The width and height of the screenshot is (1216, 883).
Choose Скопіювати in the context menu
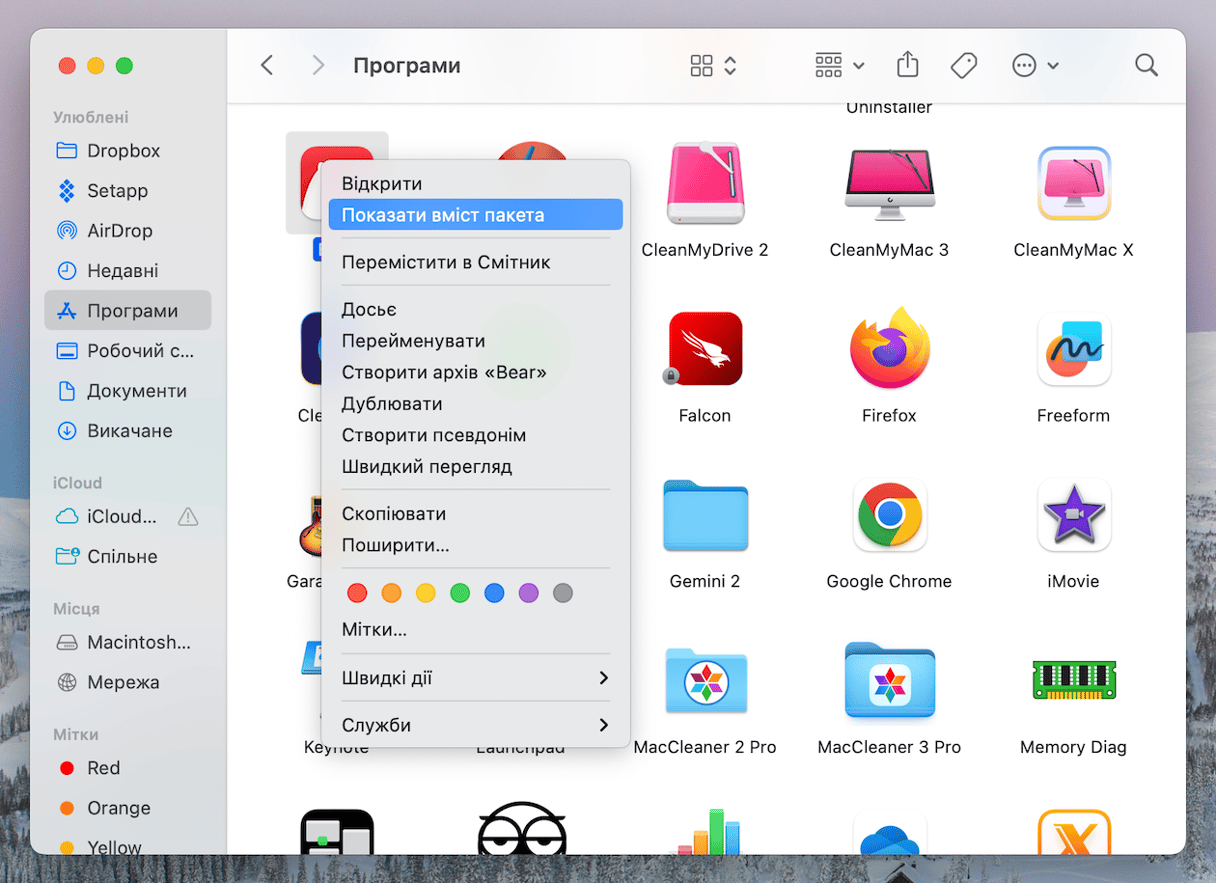tap(475, 514)
